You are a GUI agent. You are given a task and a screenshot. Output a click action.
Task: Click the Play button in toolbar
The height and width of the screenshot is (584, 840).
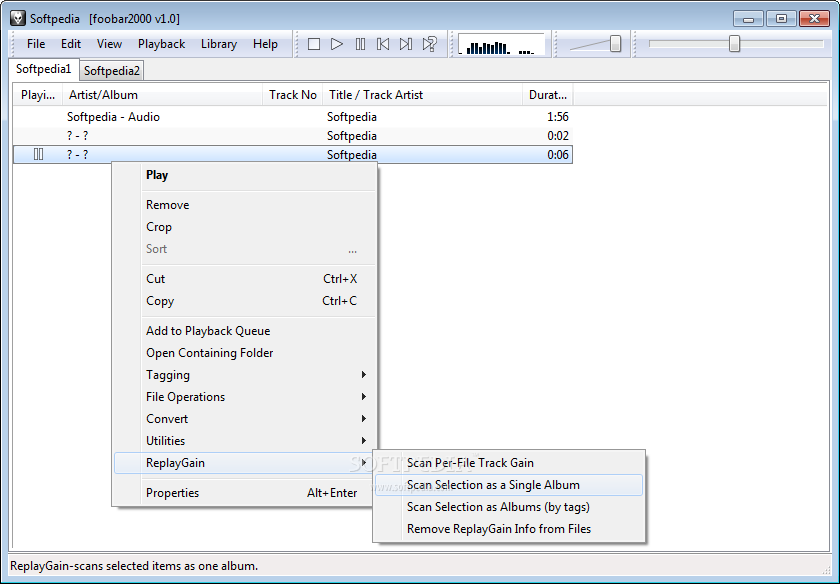click(337, 44)
